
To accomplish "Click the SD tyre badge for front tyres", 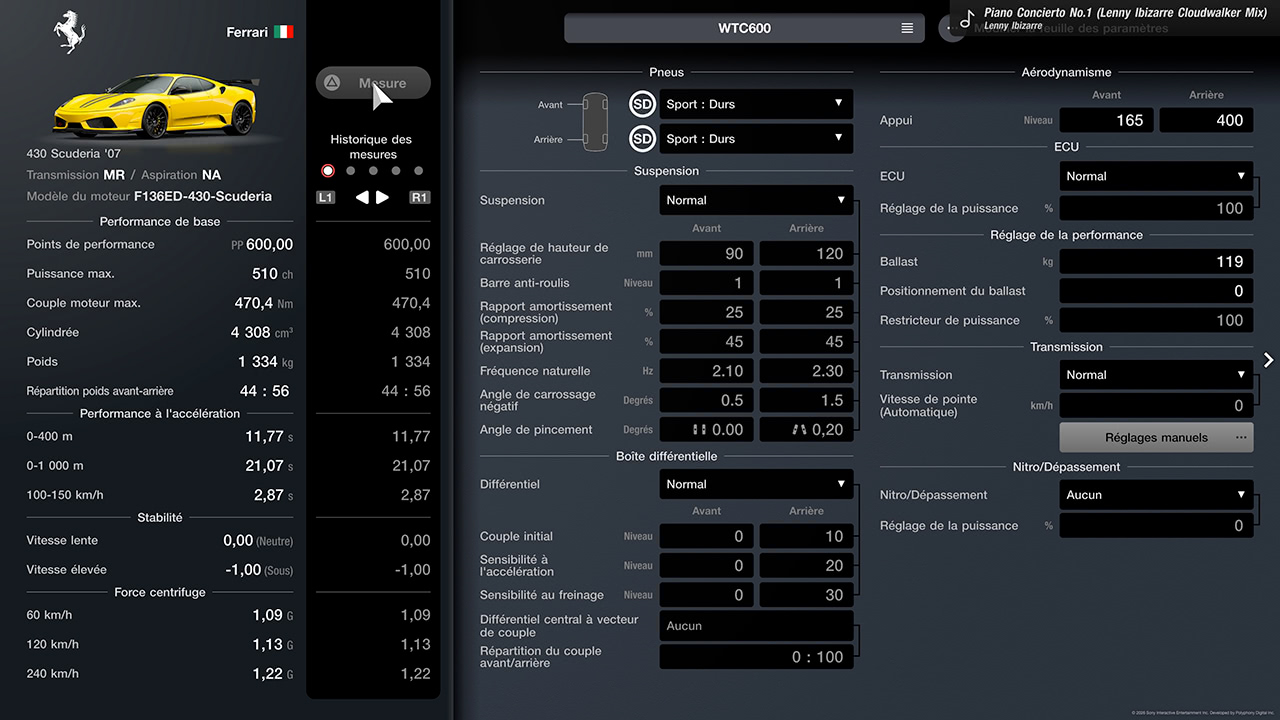I will (x=642, y=104).
